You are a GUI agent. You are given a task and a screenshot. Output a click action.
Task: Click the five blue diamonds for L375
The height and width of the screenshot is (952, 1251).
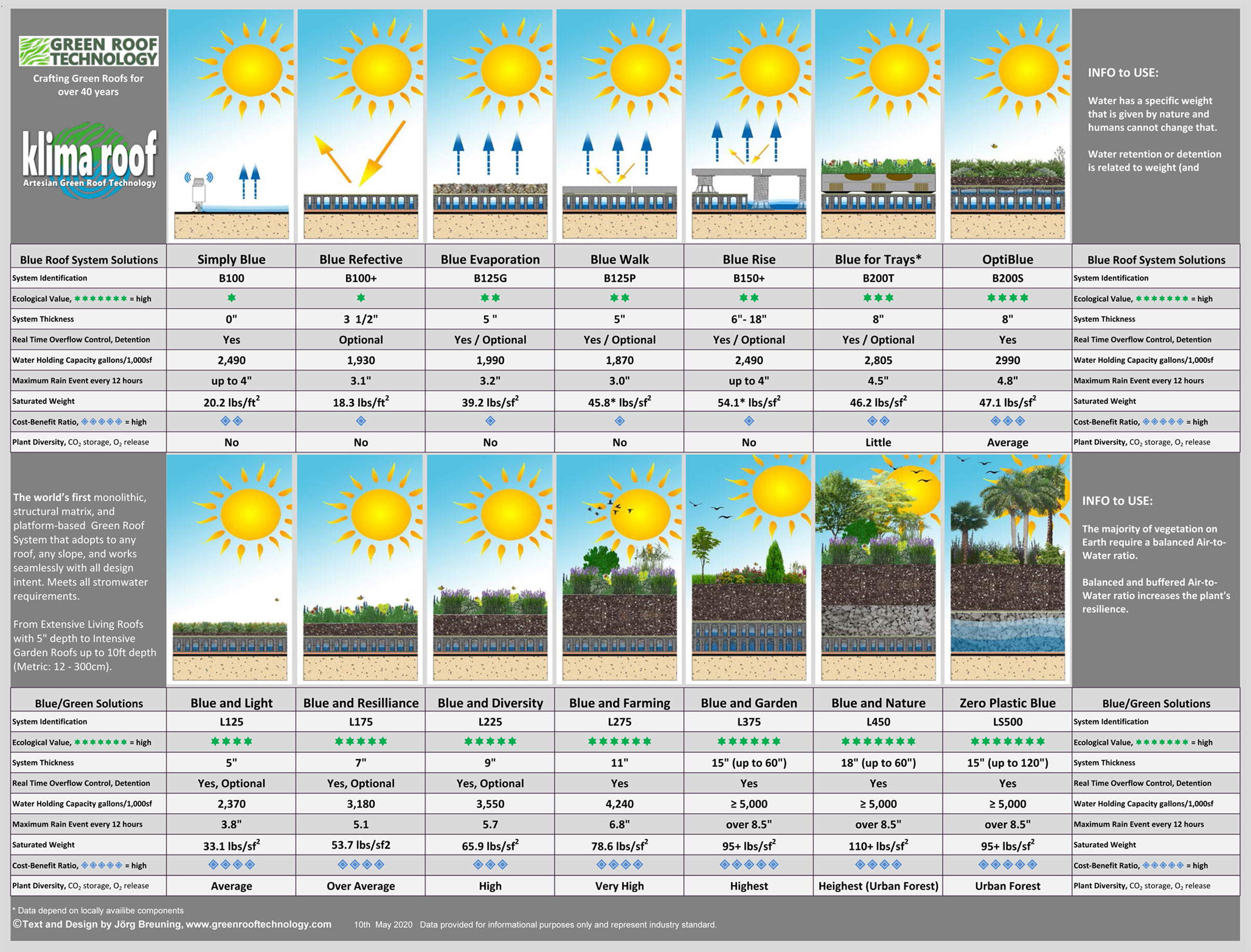tap(749, 865)
